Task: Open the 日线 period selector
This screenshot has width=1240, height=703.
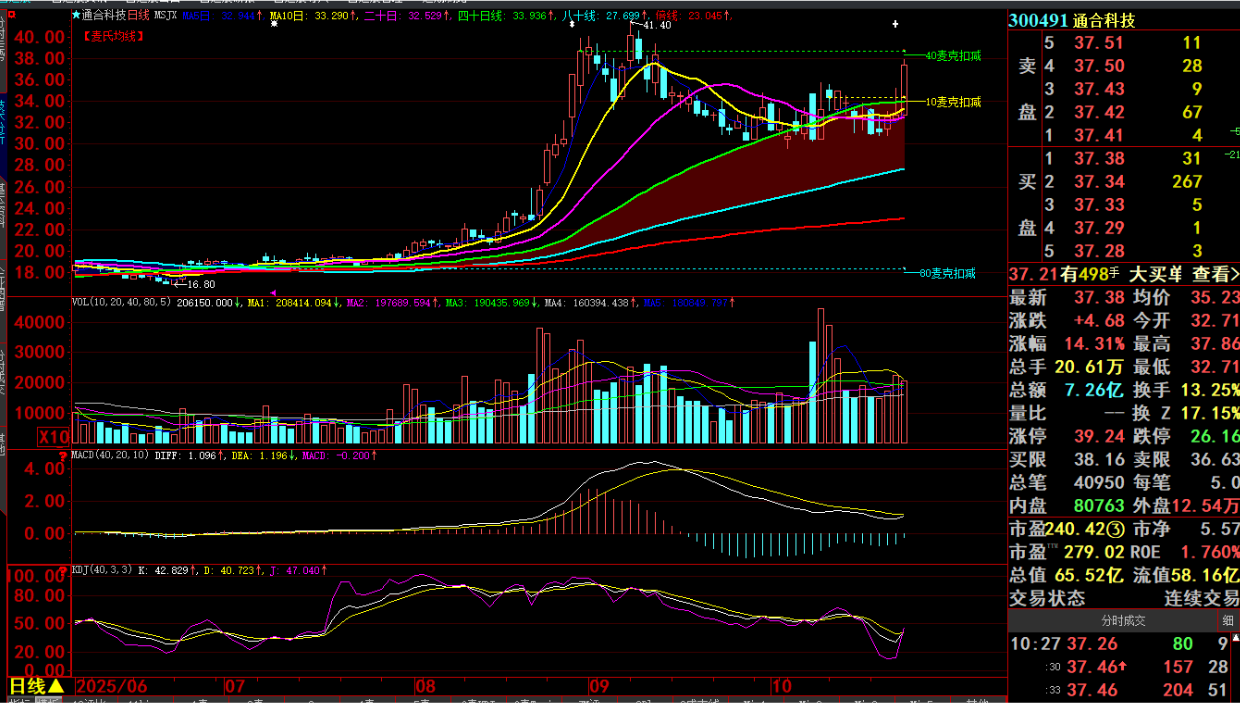Action: [36, 686]
